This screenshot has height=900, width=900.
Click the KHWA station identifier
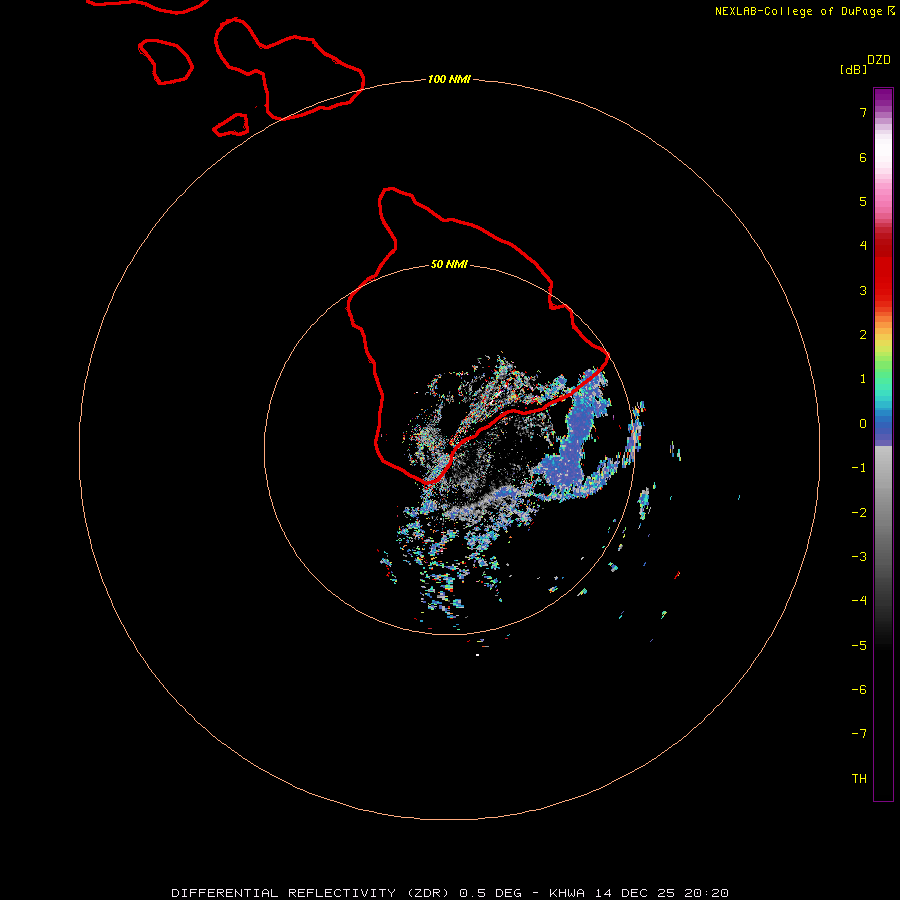pyautogui.click(x=567, y=893)
